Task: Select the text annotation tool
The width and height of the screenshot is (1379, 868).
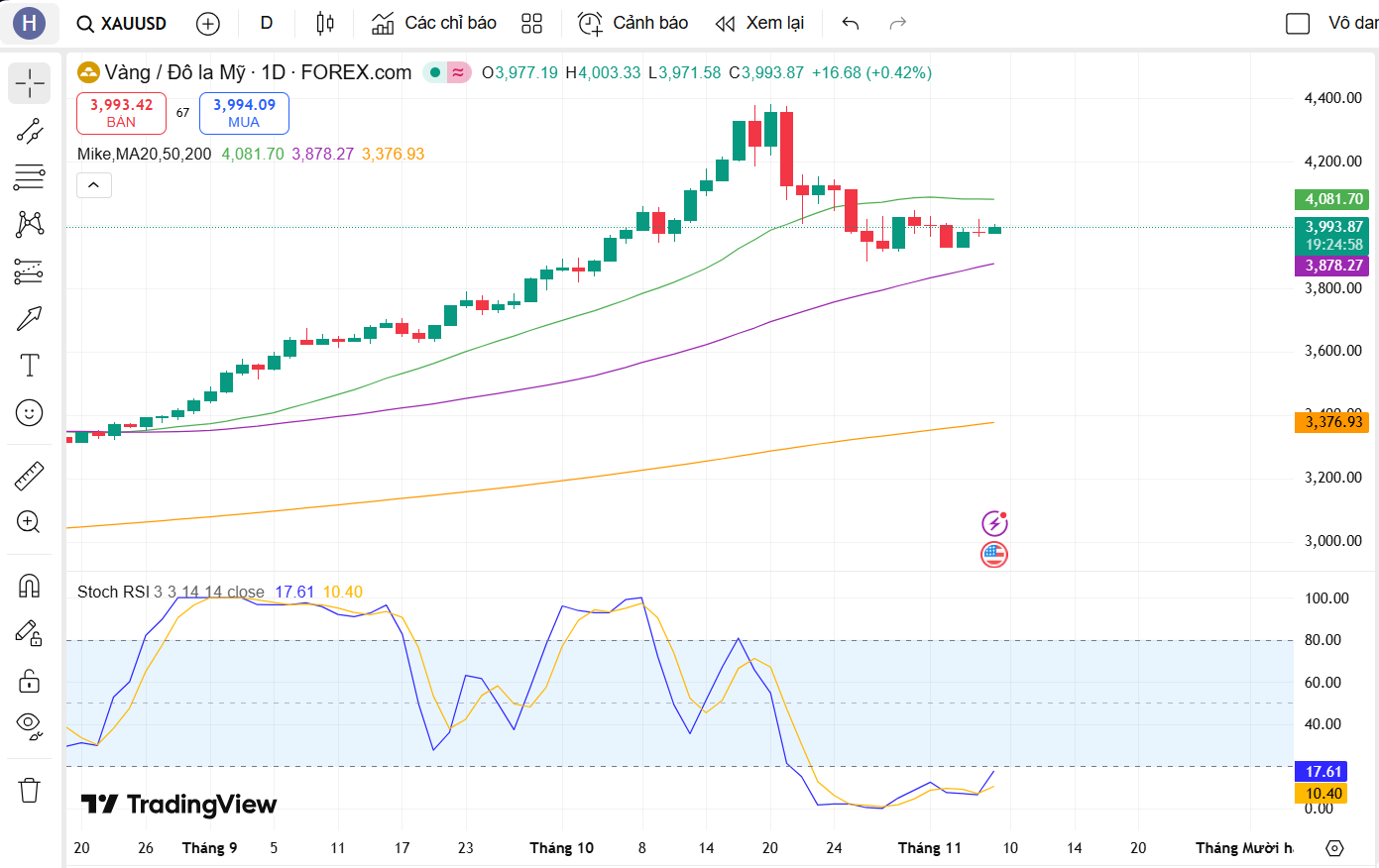Action: tap(30, 366)
